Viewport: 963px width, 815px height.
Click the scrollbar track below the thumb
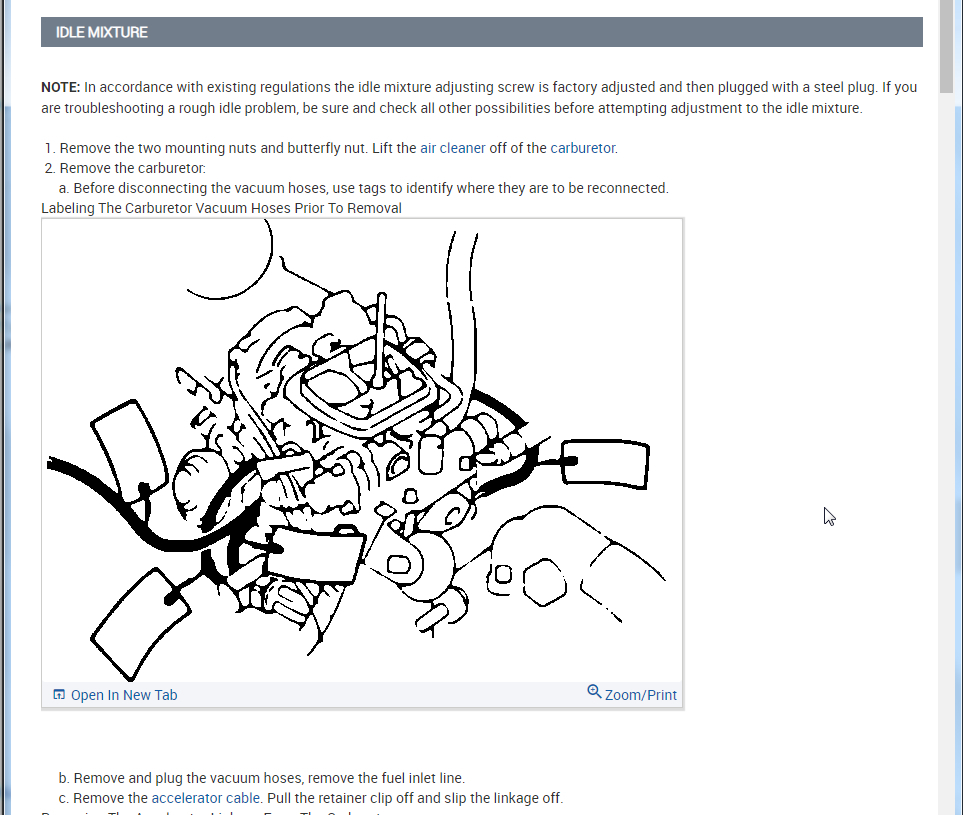click(947, 454)
